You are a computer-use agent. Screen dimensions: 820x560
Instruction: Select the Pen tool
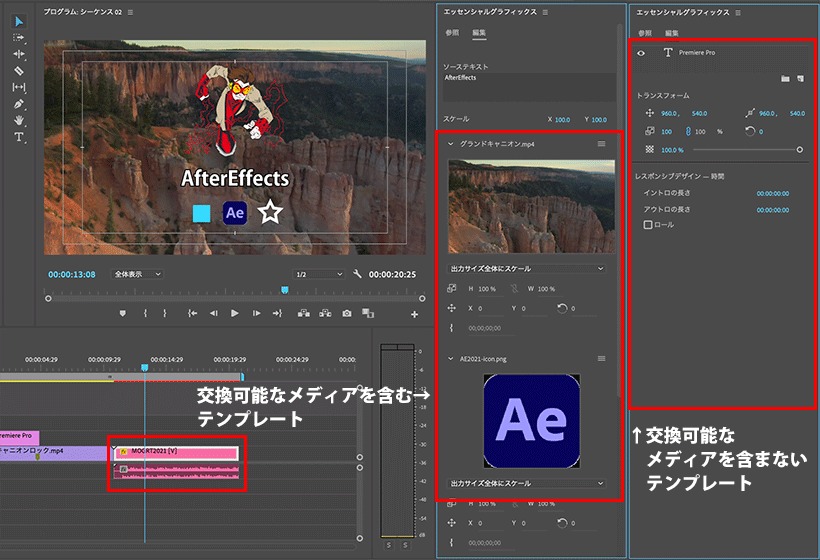point(19,104)
